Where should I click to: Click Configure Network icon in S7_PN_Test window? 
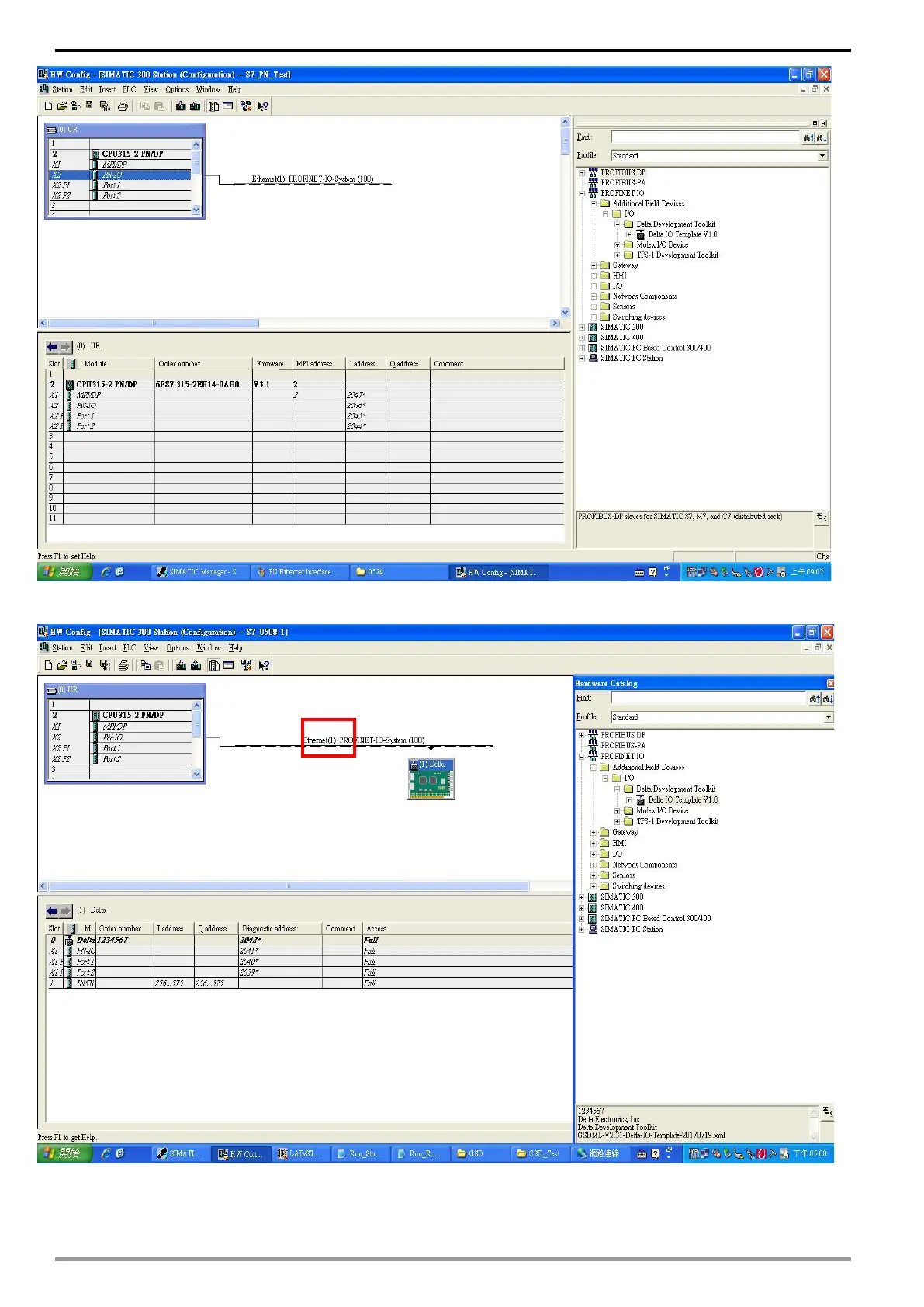(x=246, y=106)
